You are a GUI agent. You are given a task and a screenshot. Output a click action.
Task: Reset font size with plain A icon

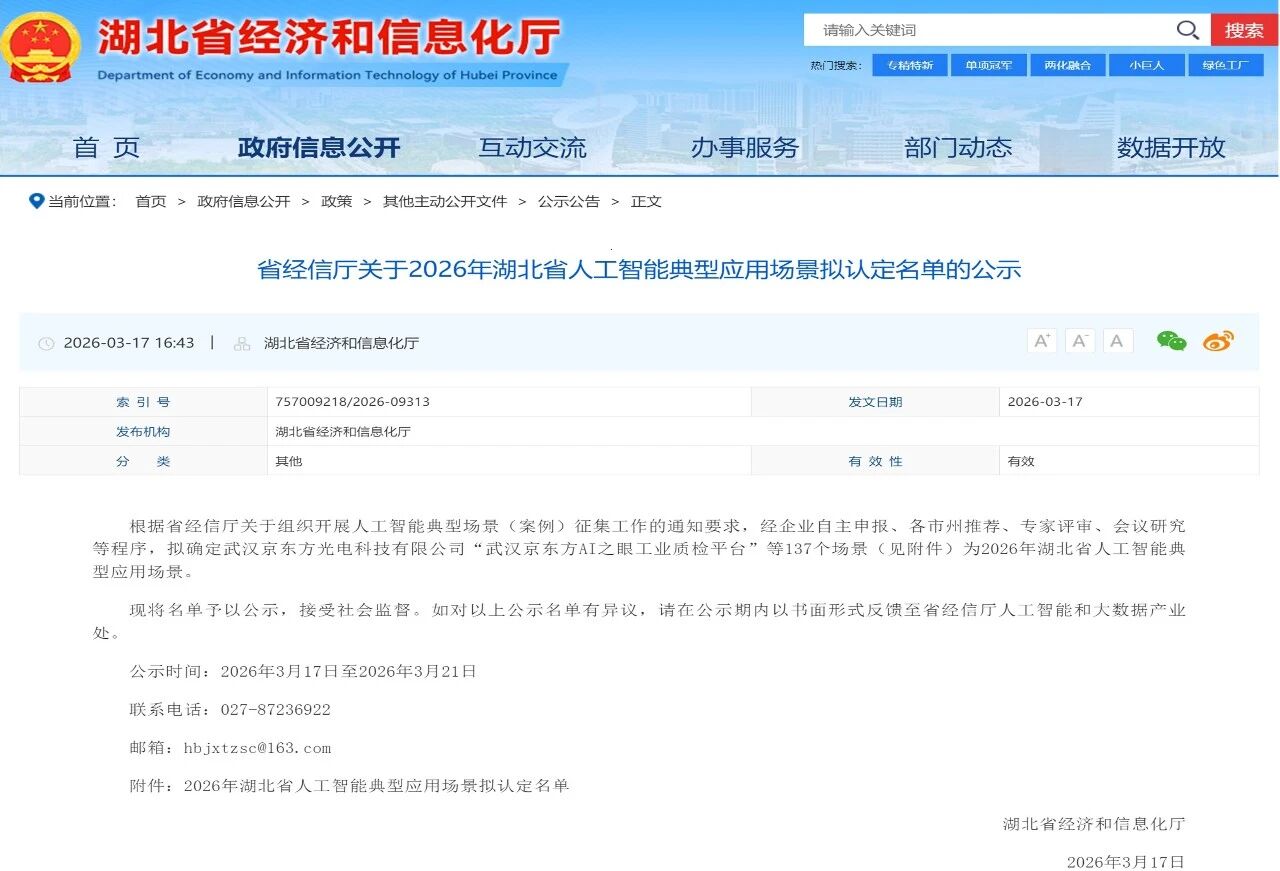pyautogui.click(x=1117, y=341)
